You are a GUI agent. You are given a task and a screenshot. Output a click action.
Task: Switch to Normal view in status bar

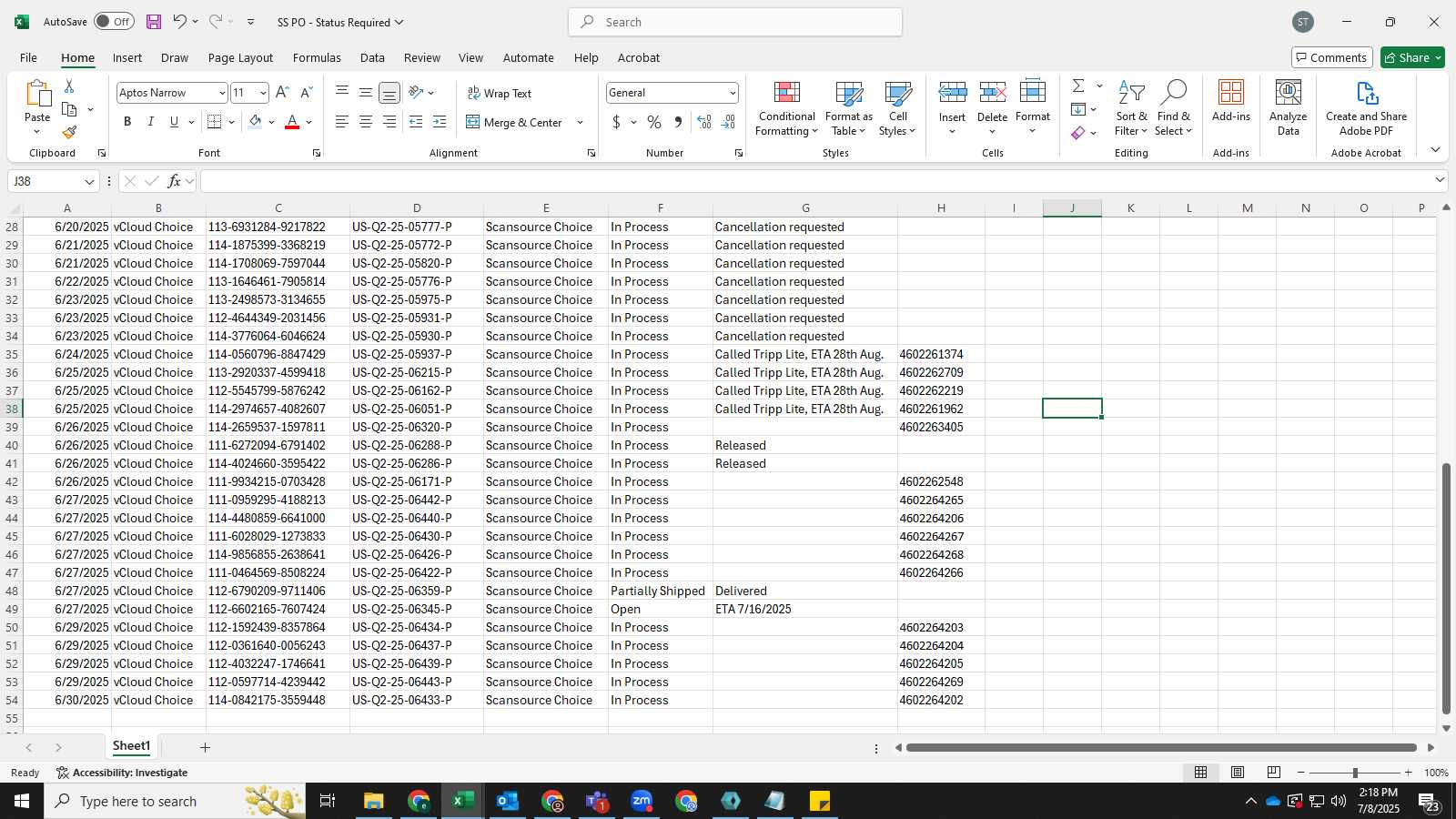coord(1201,773)
